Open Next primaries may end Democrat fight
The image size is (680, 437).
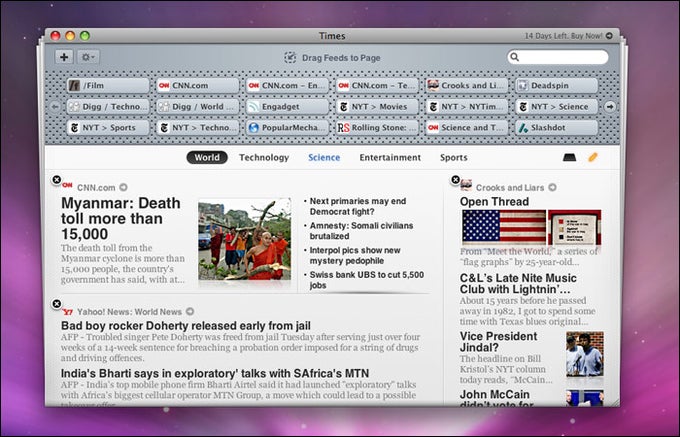[358, 206]
